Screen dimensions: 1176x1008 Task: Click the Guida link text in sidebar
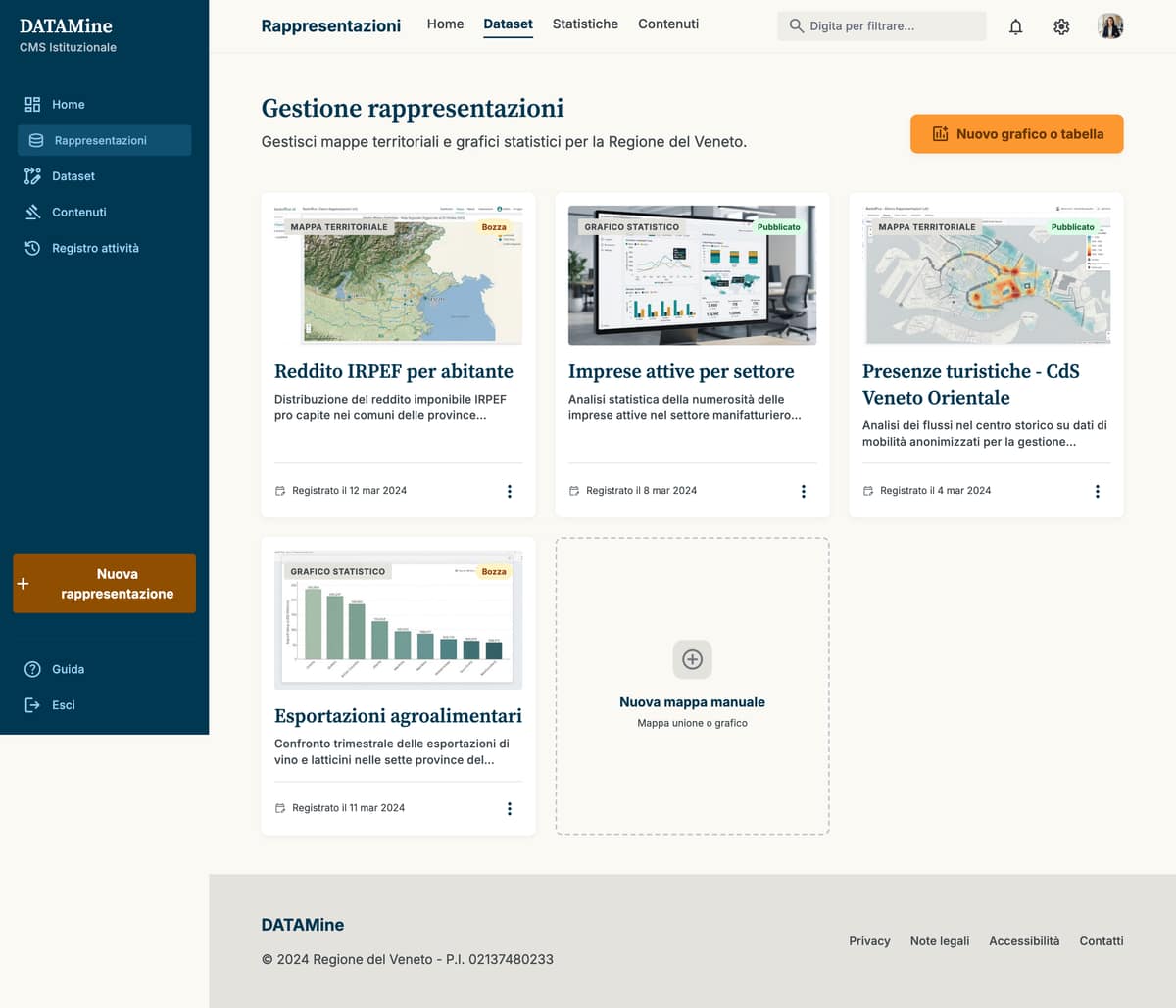(x=68, y=669)
